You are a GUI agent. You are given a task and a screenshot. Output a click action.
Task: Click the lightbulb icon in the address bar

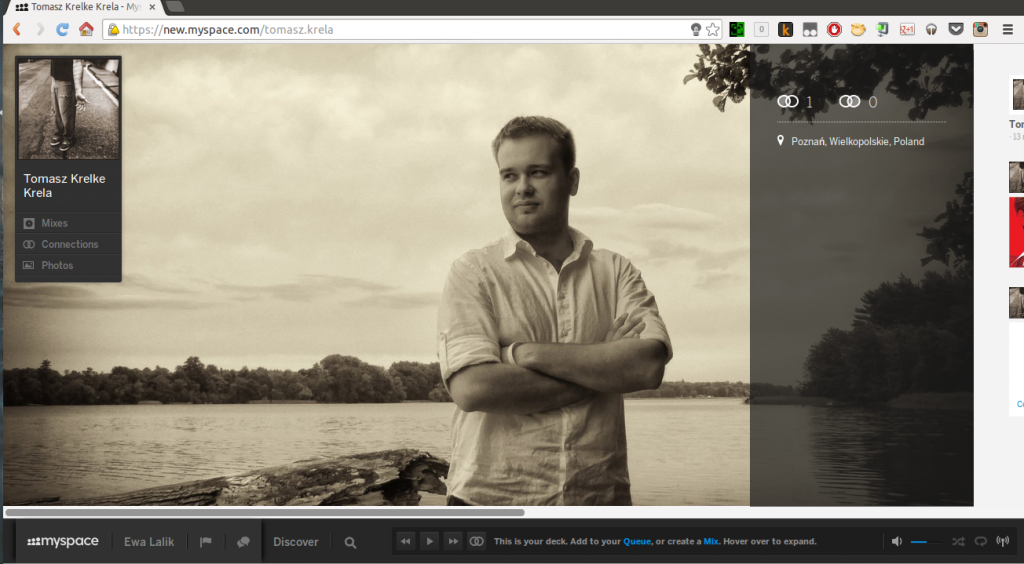696,29
